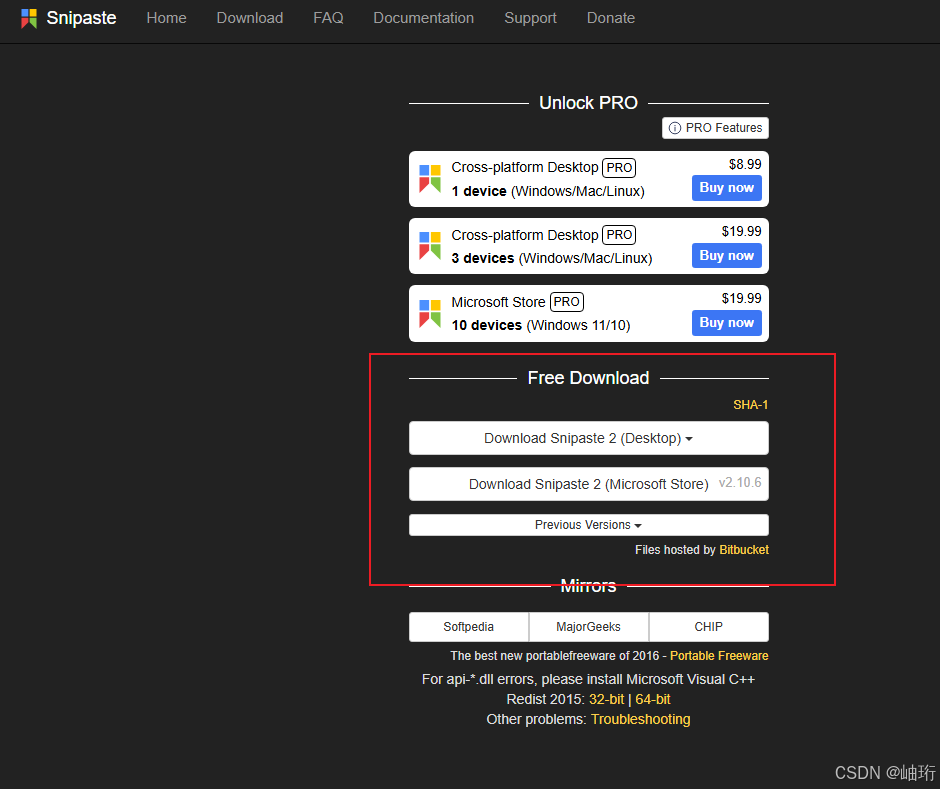Click the "Free Download" heading
940x789 pixels.
coord(588,378)
